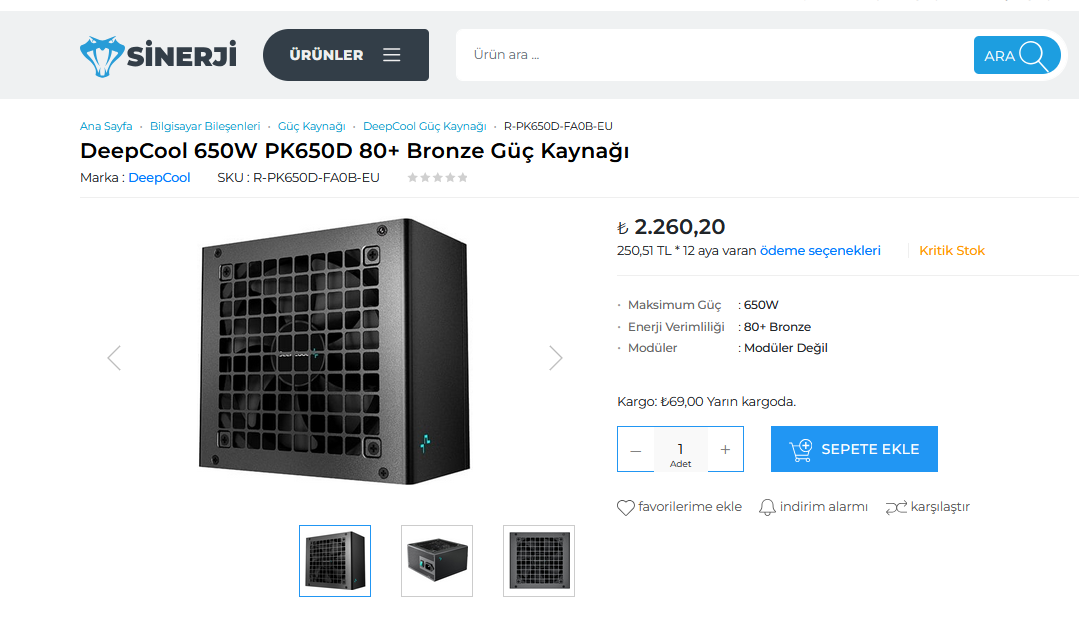
Task: Show next product image with right arrow
Action: [x=556, y=358]
